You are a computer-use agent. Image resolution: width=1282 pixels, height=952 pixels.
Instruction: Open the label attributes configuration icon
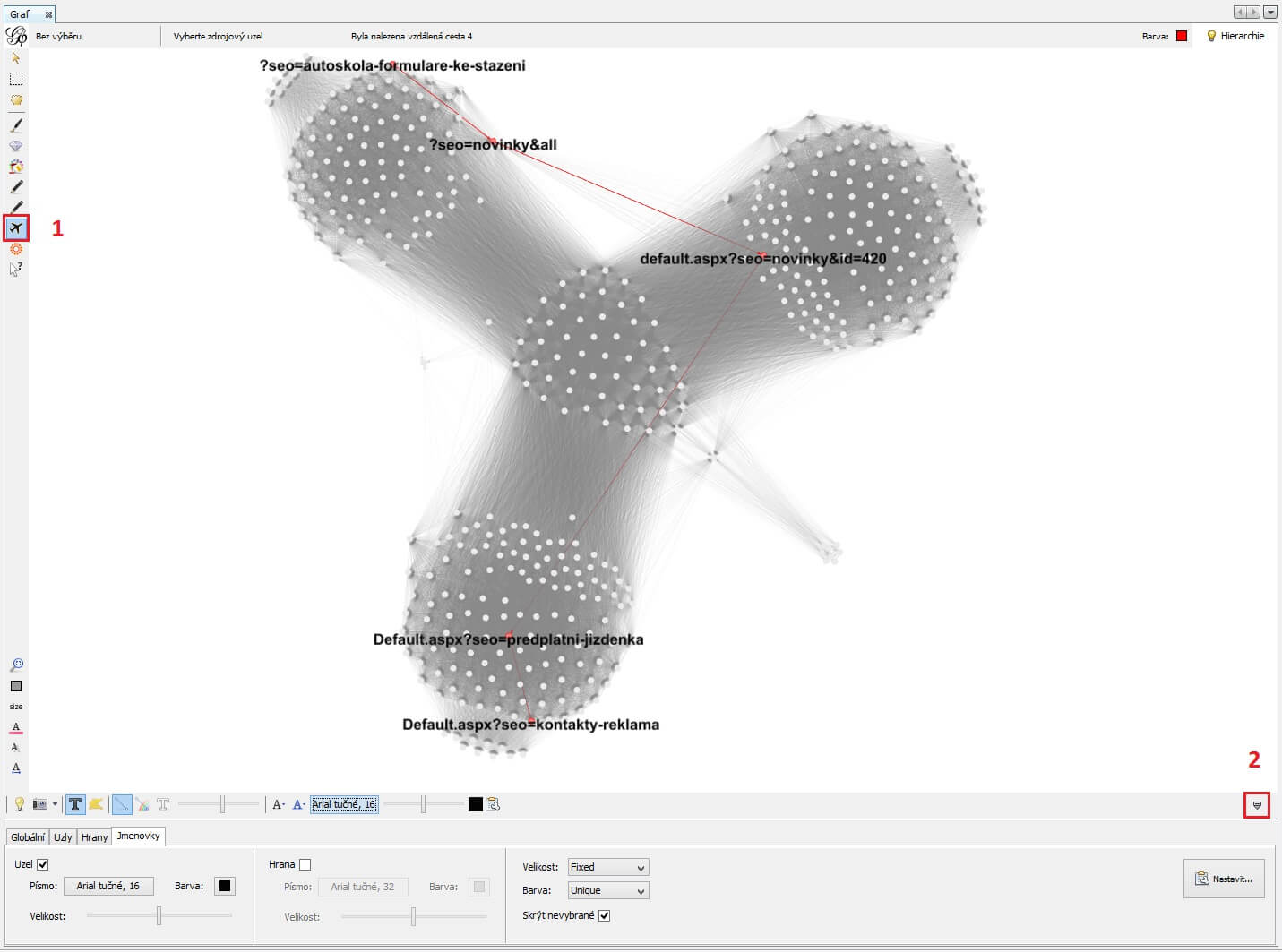tap(493, 804)
